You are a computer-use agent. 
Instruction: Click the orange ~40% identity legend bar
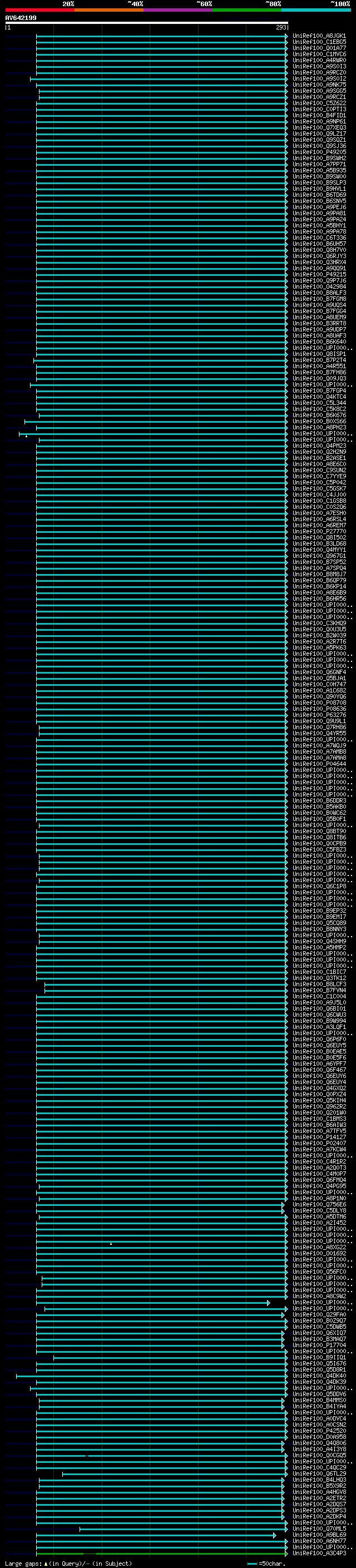click(x=110, y=10)
